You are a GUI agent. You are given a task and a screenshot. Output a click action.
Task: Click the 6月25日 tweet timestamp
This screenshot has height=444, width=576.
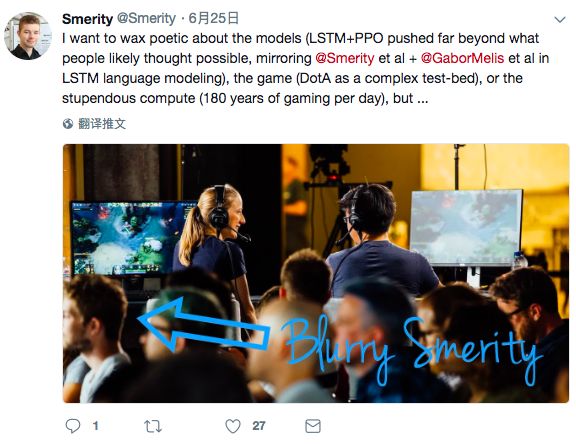(x=214, y=18)
